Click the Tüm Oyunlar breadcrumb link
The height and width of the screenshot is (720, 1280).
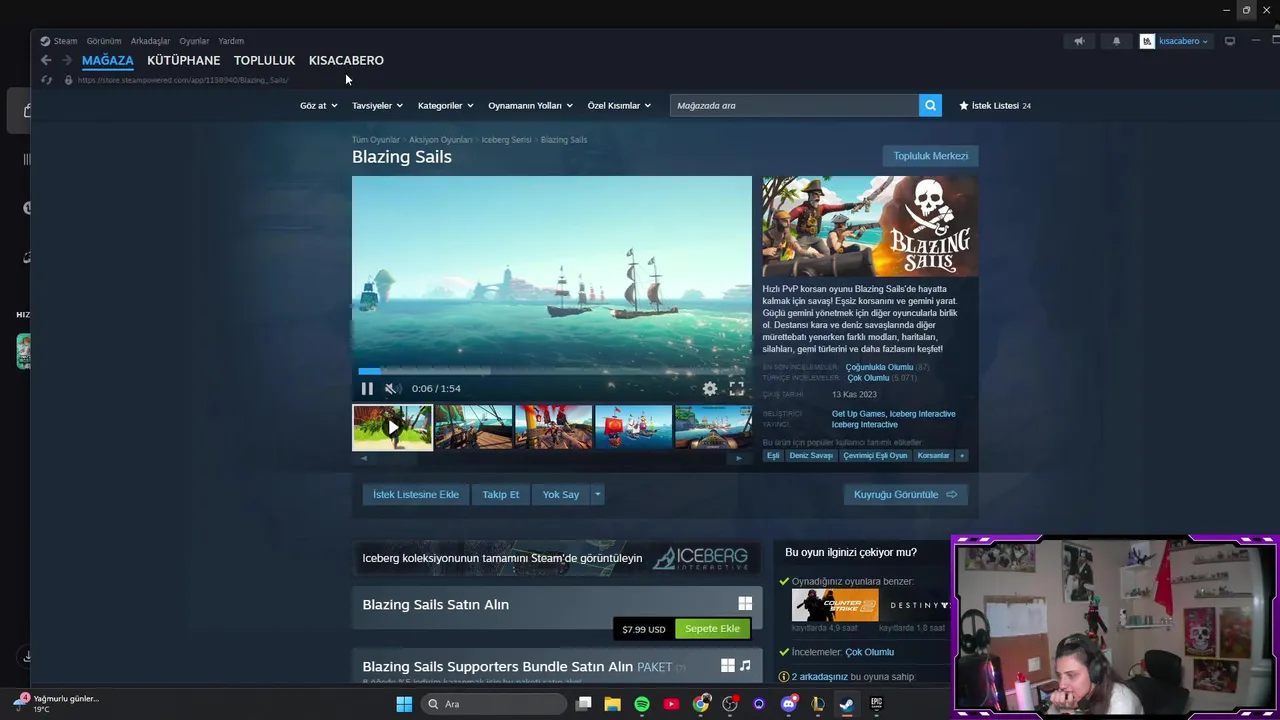[x=376, y=140]
